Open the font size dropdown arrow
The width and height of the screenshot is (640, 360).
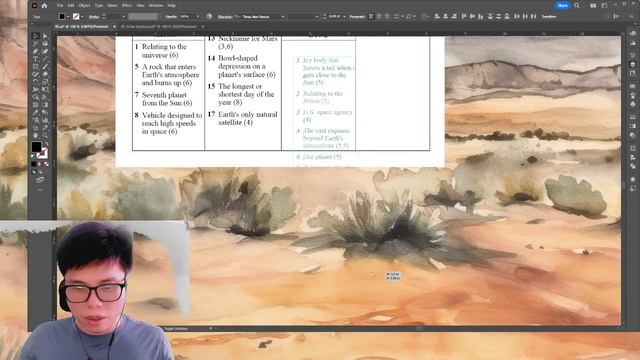point(344,17)
